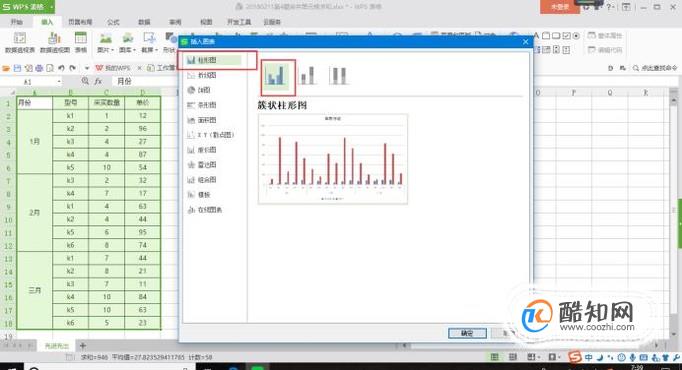Image resolution: width=682 pixels, height=370 pixels.
Task: Click the undo arrow in quick toolbar
Action: 61,68
